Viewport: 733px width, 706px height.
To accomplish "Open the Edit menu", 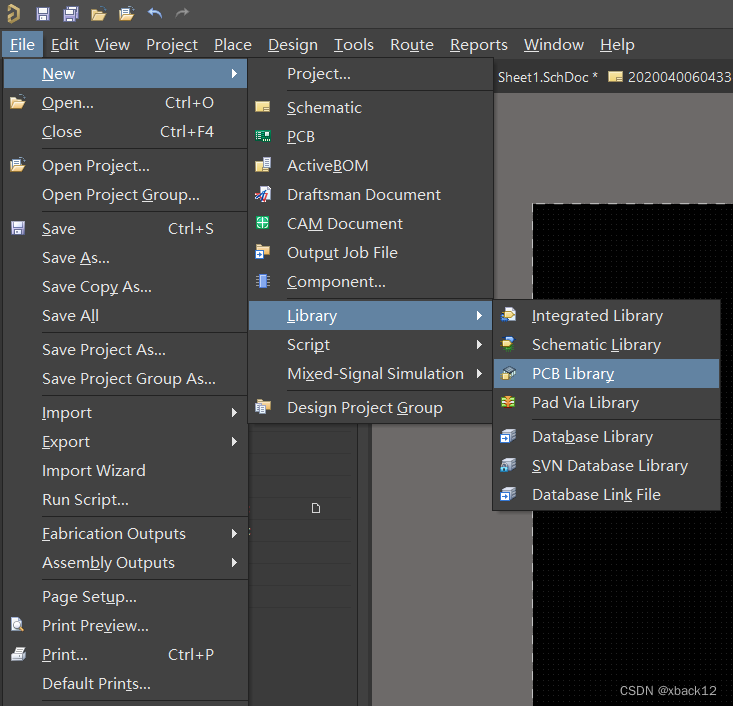I will click(x=65, y=45).
